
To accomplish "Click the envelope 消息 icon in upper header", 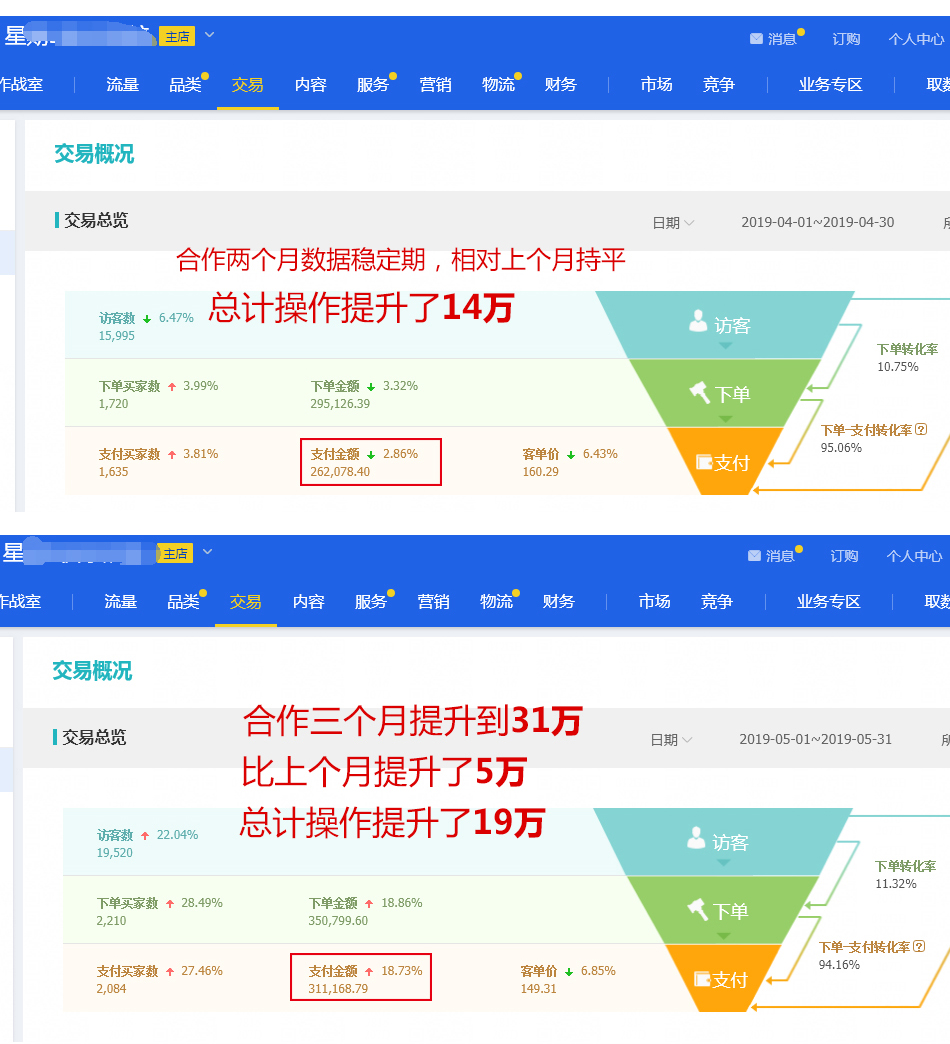I will point(757,39).
